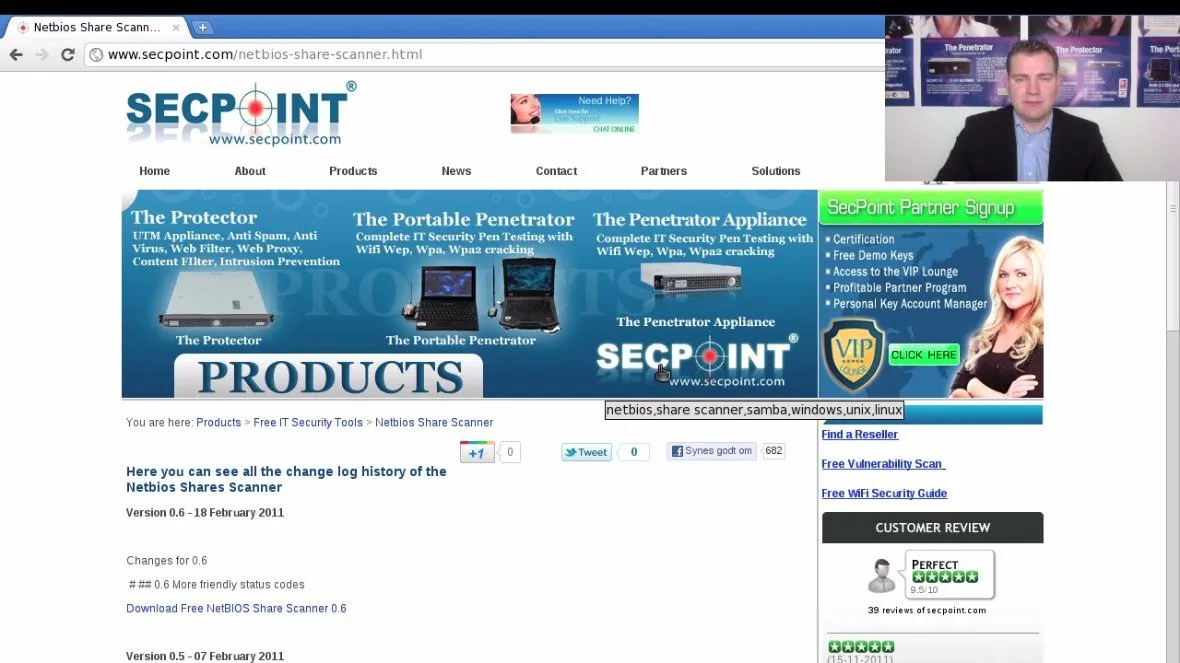This screenshot has height=663, width=1180.
Task: Go back with the browser back arrow
Action: tap(16, 54)
